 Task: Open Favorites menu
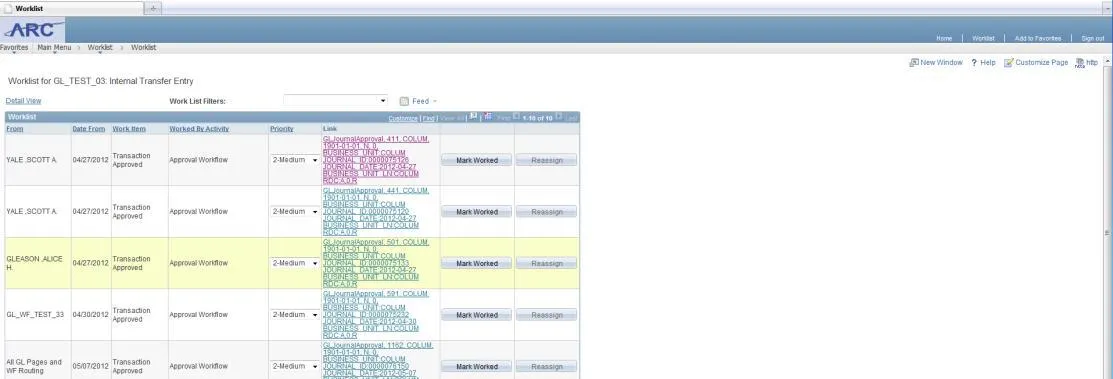point(13,48)
